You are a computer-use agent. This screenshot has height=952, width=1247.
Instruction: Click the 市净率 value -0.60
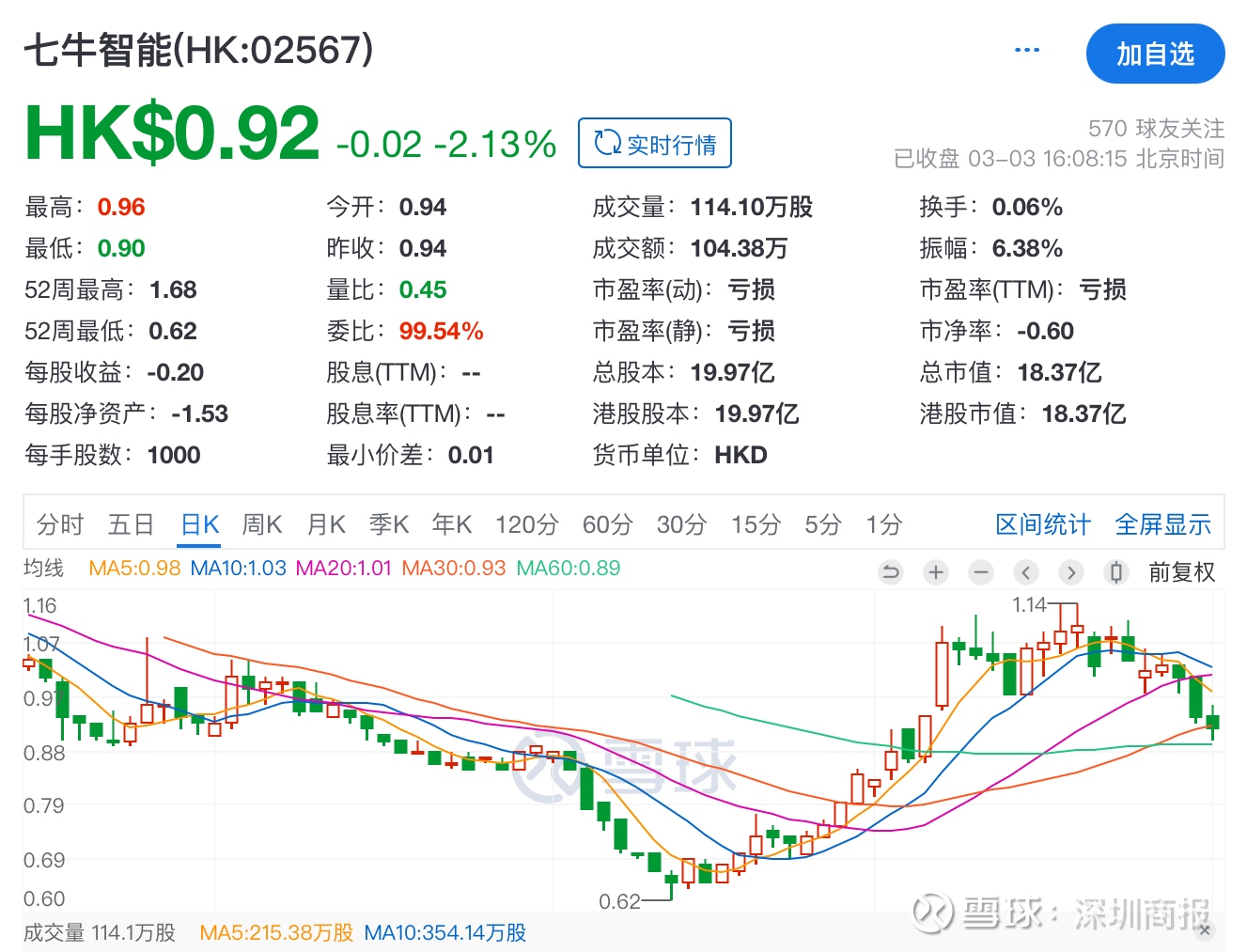[1045, 331]
